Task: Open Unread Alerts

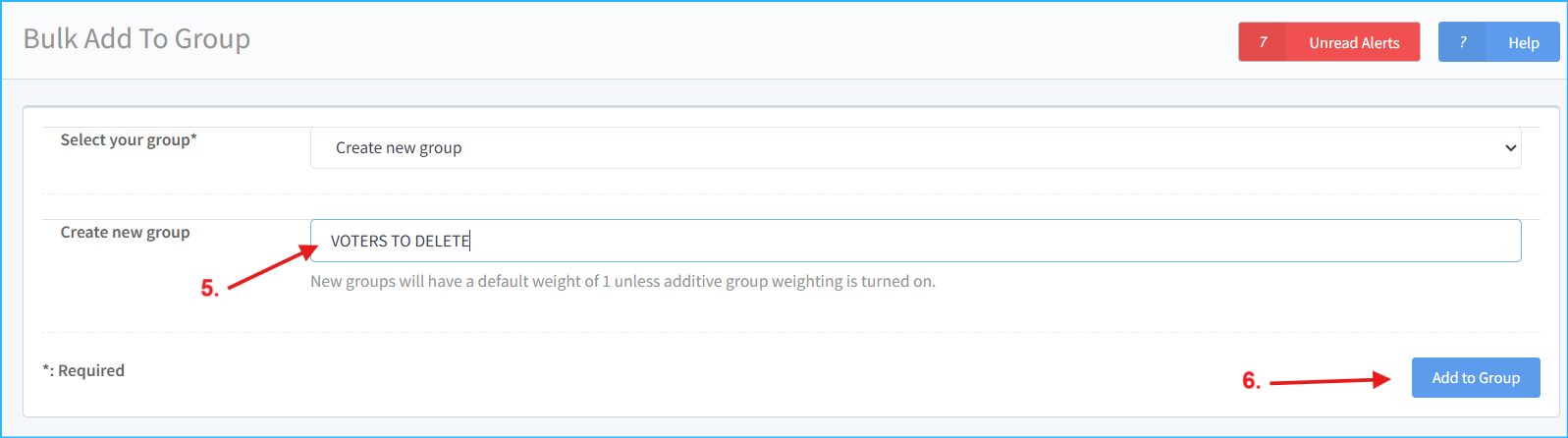Action: (x=1353, y=42)
